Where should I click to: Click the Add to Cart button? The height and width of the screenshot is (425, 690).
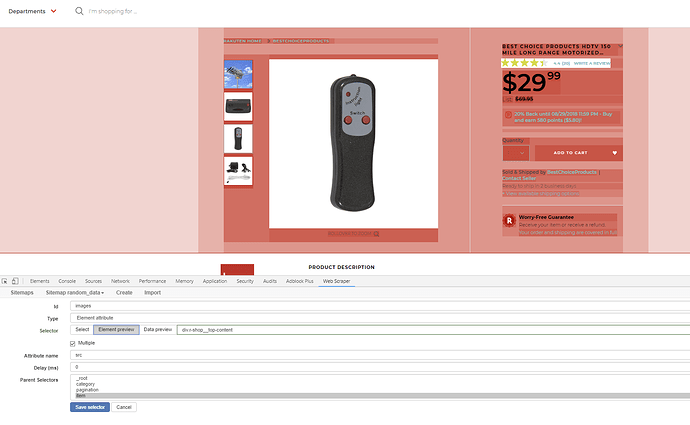pyautogui.click(x=570, y=153)
